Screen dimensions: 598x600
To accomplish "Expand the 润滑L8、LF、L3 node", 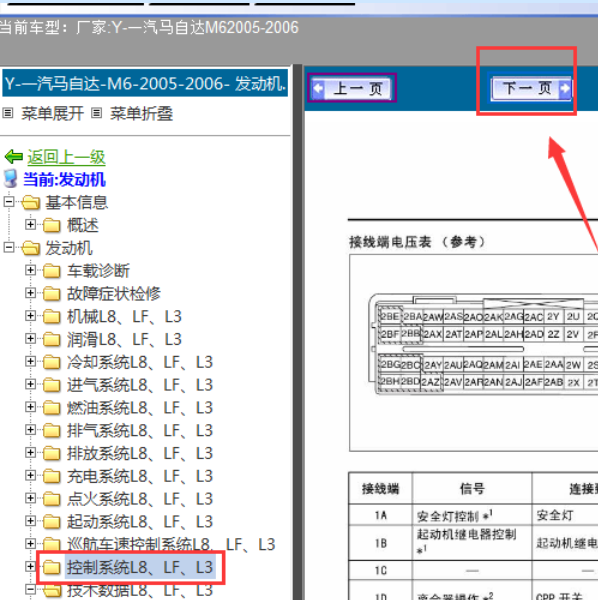I will point(30,339).
